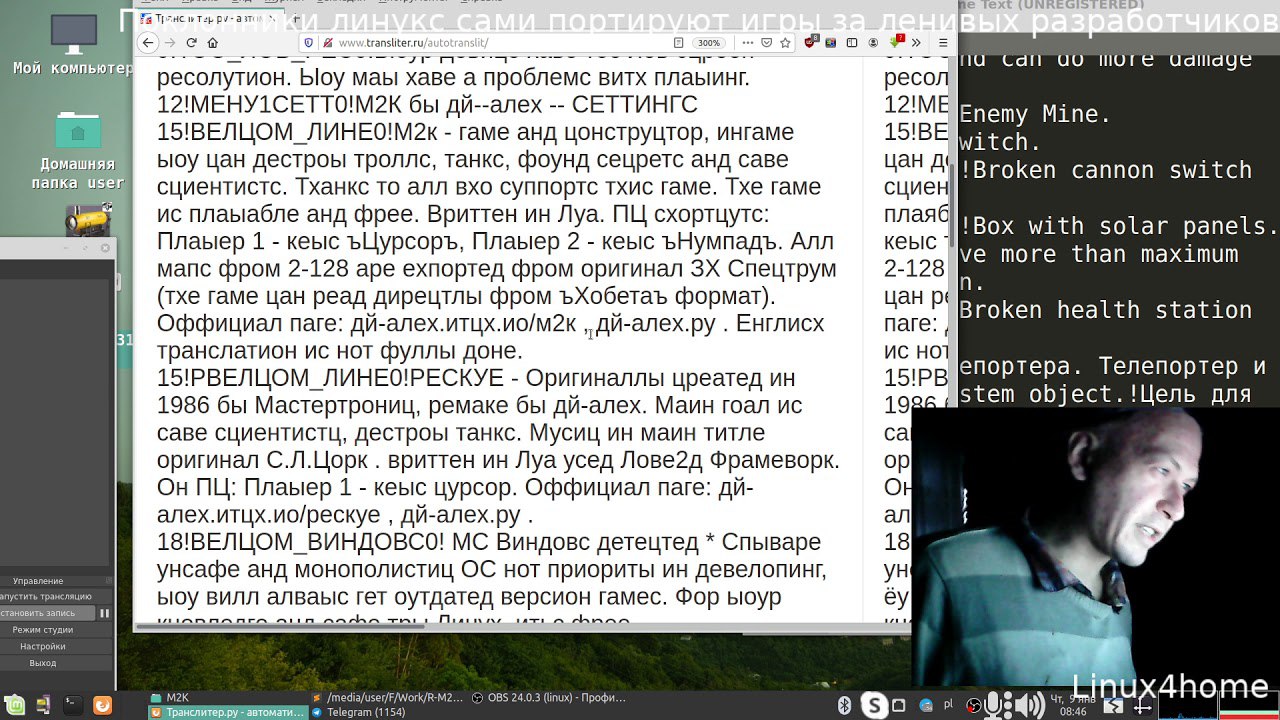Switch to M2K taskbar window
Viewport: 1280px width, 720px height.
(x=230, y=698)
